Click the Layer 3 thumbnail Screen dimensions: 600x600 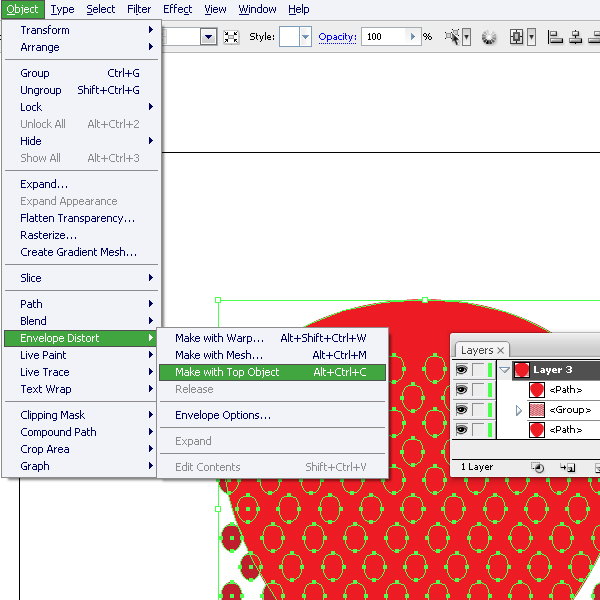(521, 370)
